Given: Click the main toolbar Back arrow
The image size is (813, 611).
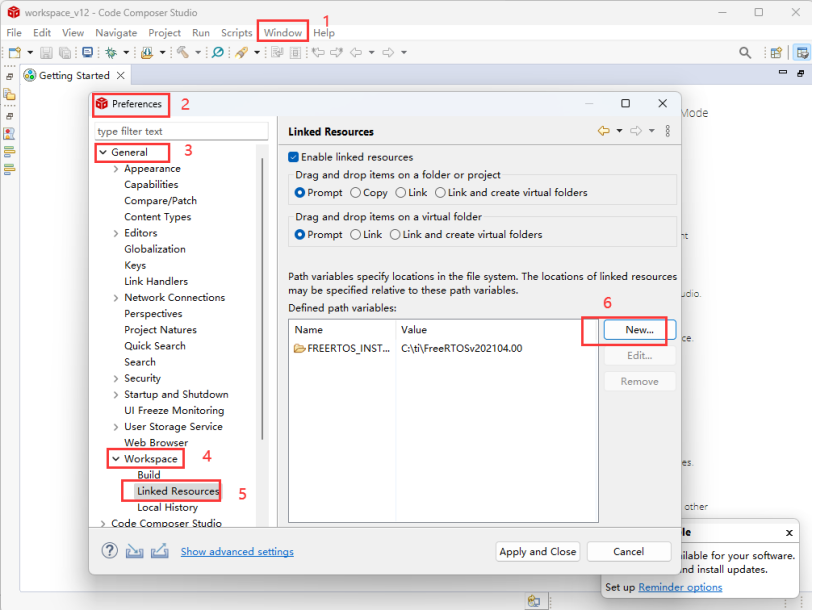Looking at the screenshot, I should click(x=356, y=52).
